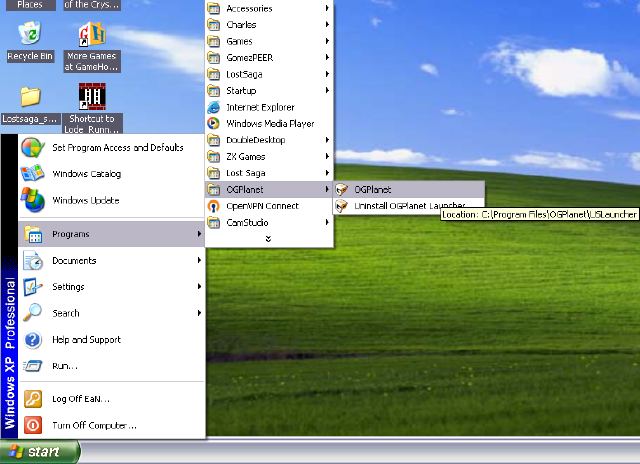Click the Windows Update globe icon

pos(33,200)
